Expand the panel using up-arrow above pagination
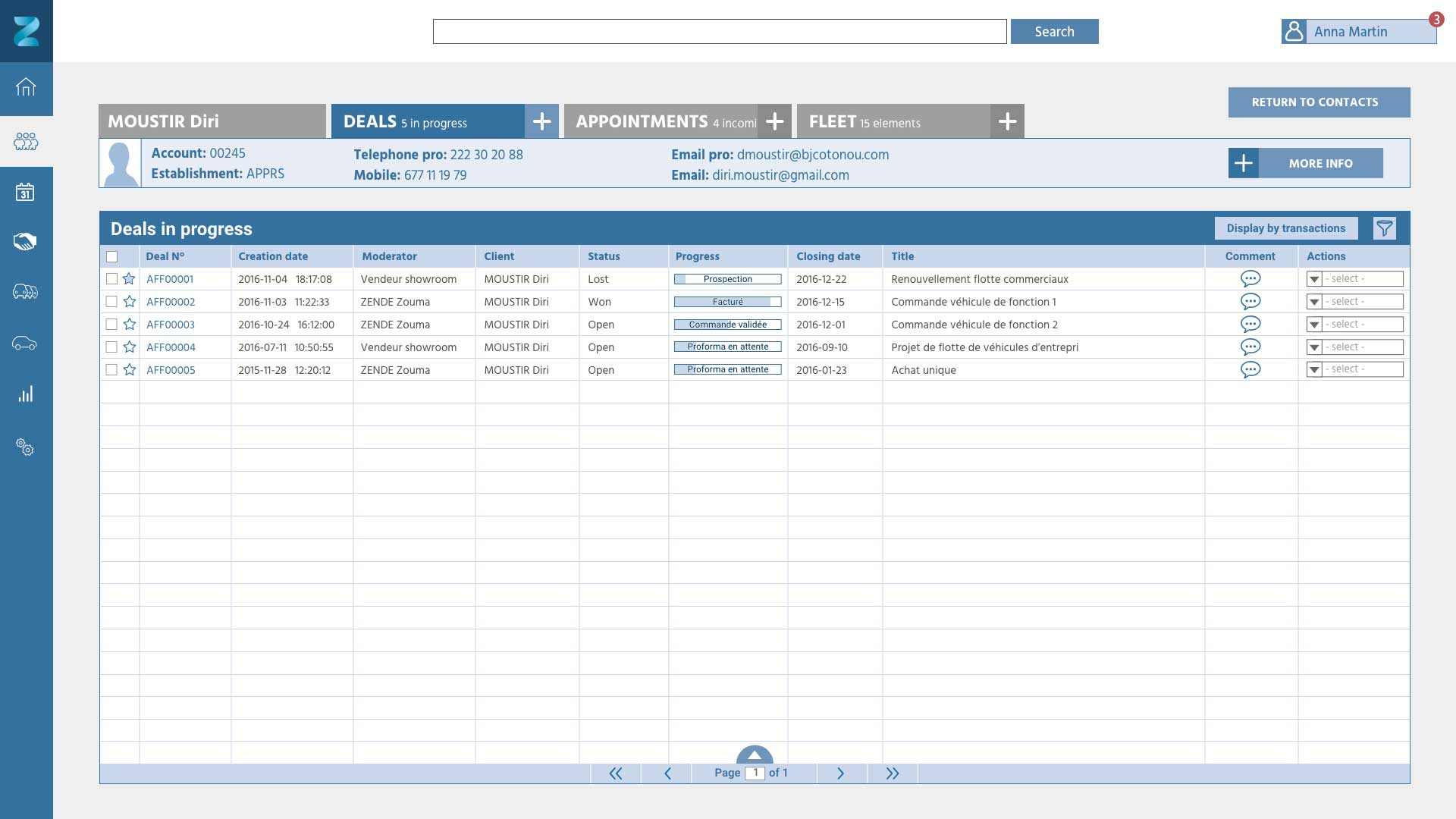This screenshot has height=819, width=1456. click(x=755, y=755)
